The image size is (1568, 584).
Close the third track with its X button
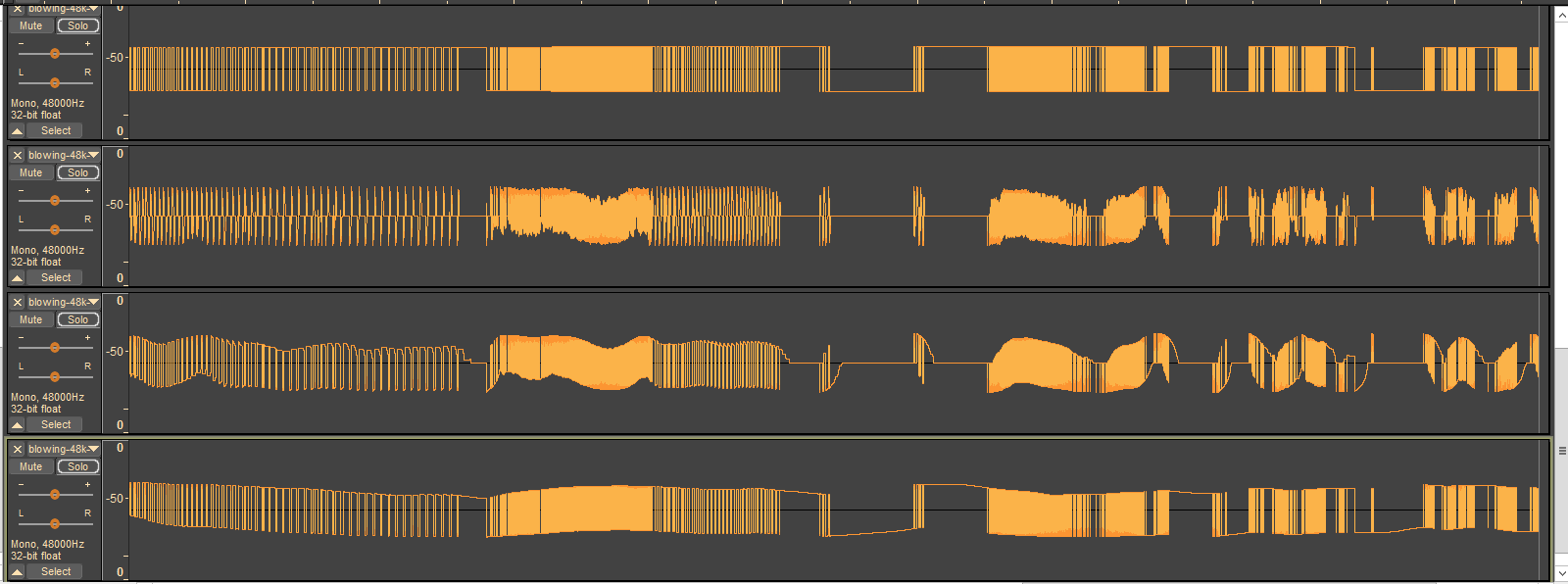coord(18,302)
